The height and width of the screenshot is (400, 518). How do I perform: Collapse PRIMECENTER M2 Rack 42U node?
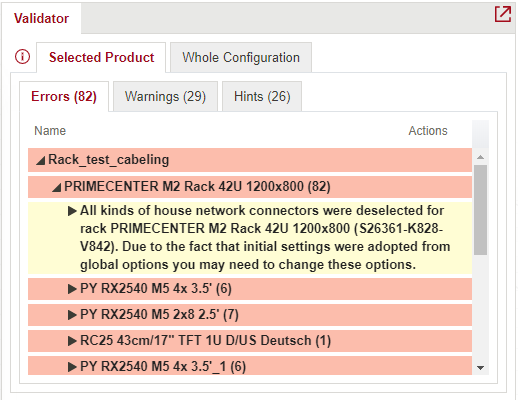pyautogui.click(x=57, y=187)
